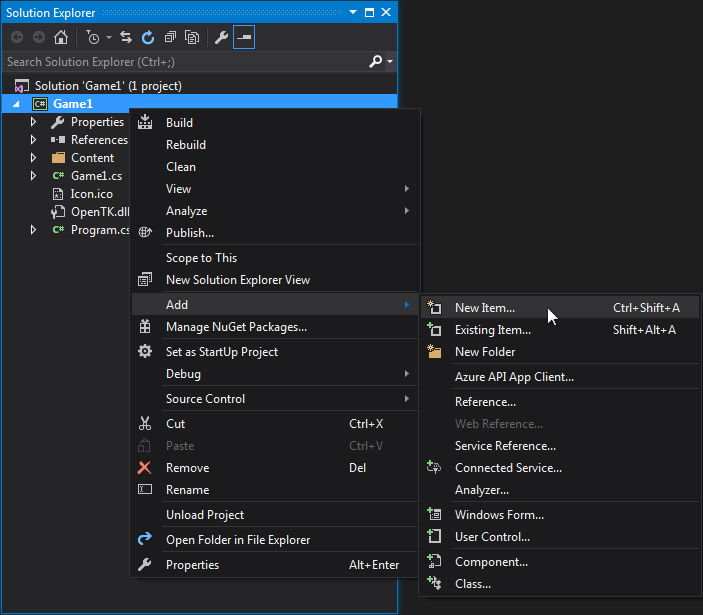Click the Home icon in Solution Explorer toolbar
The height and width of the screenshot is (615, 703).
[61, 37]
